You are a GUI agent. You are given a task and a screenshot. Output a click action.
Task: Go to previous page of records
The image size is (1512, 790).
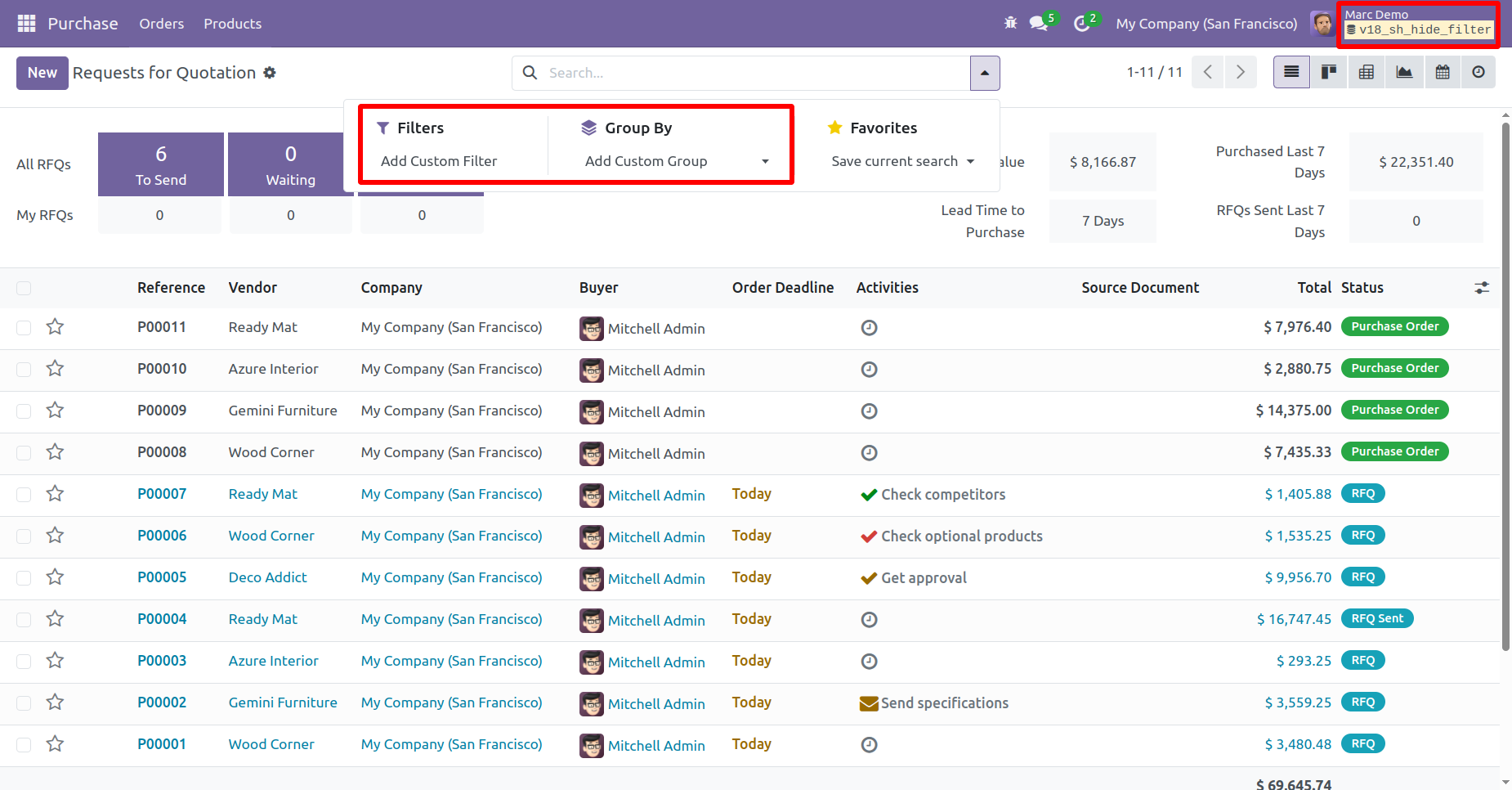[x=1207, y=72]
